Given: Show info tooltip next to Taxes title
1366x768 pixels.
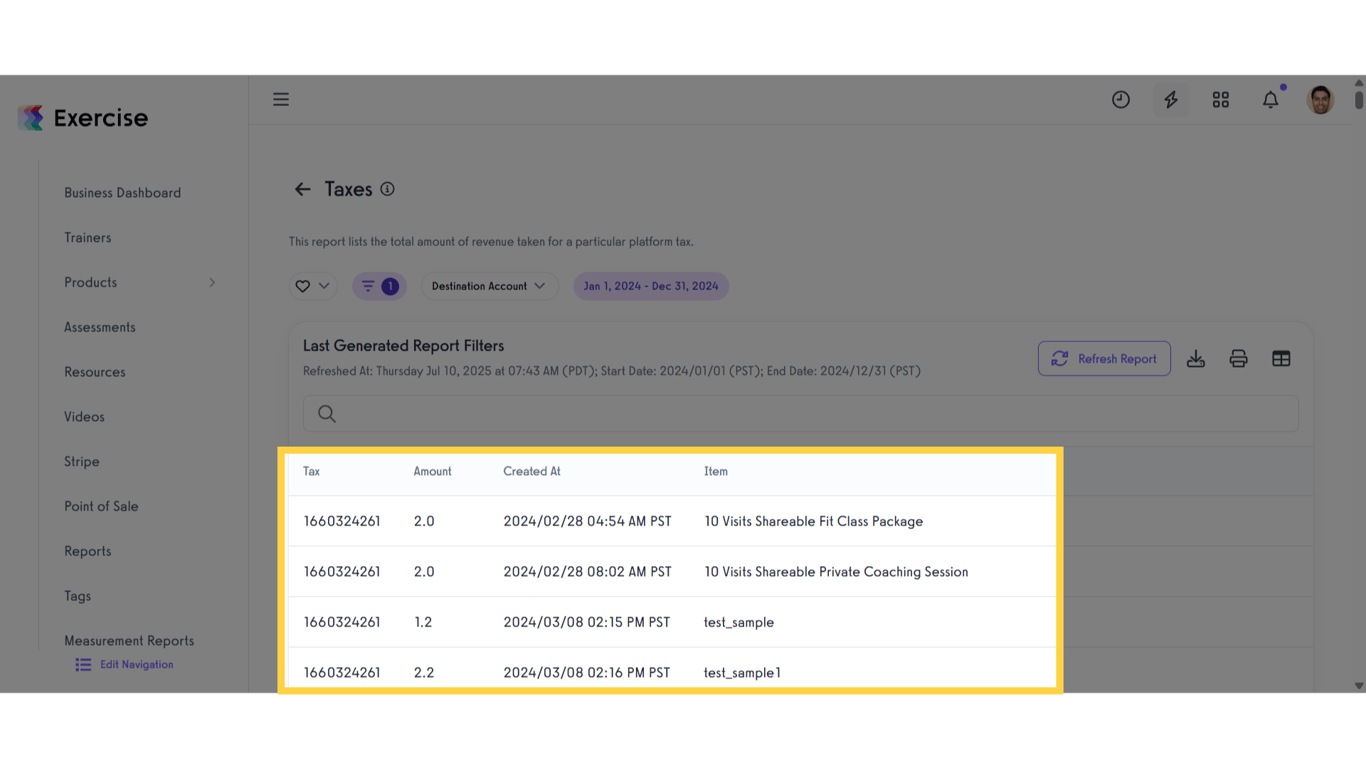Looking at the screenshot, I should (x=387, y=189).
